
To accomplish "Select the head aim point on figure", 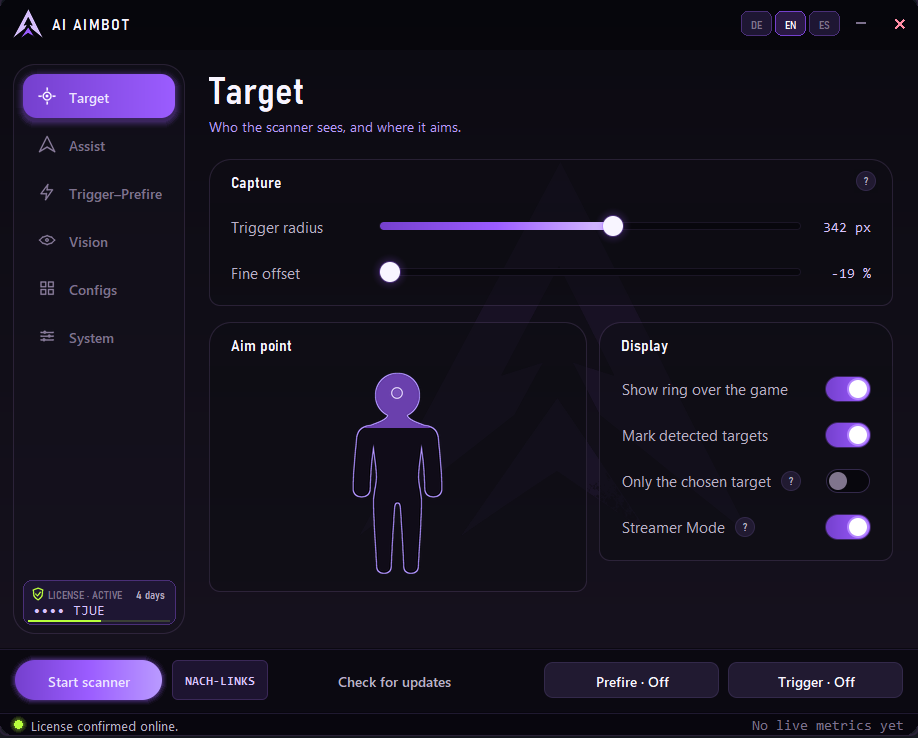I will point(397,393).
